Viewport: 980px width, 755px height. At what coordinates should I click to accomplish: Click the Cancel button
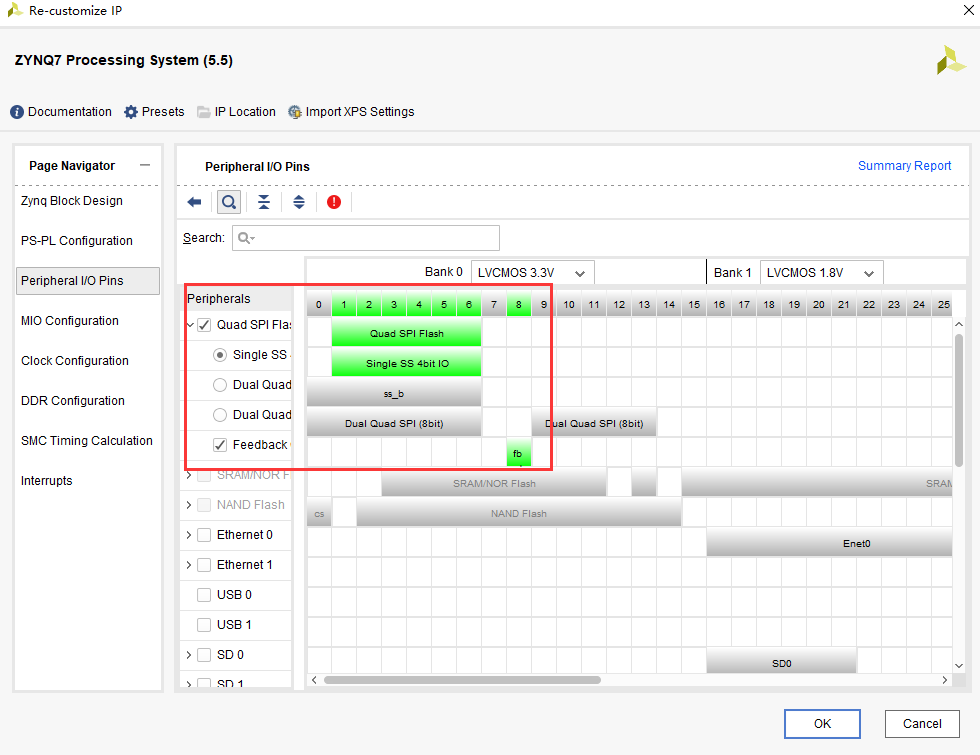922,724
